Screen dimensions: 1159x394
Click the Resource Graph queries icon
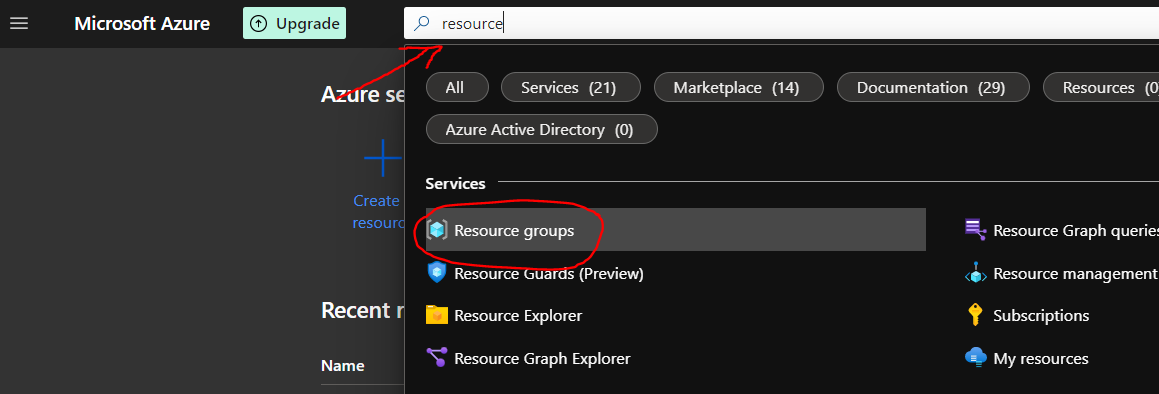(x=976, y=230)
